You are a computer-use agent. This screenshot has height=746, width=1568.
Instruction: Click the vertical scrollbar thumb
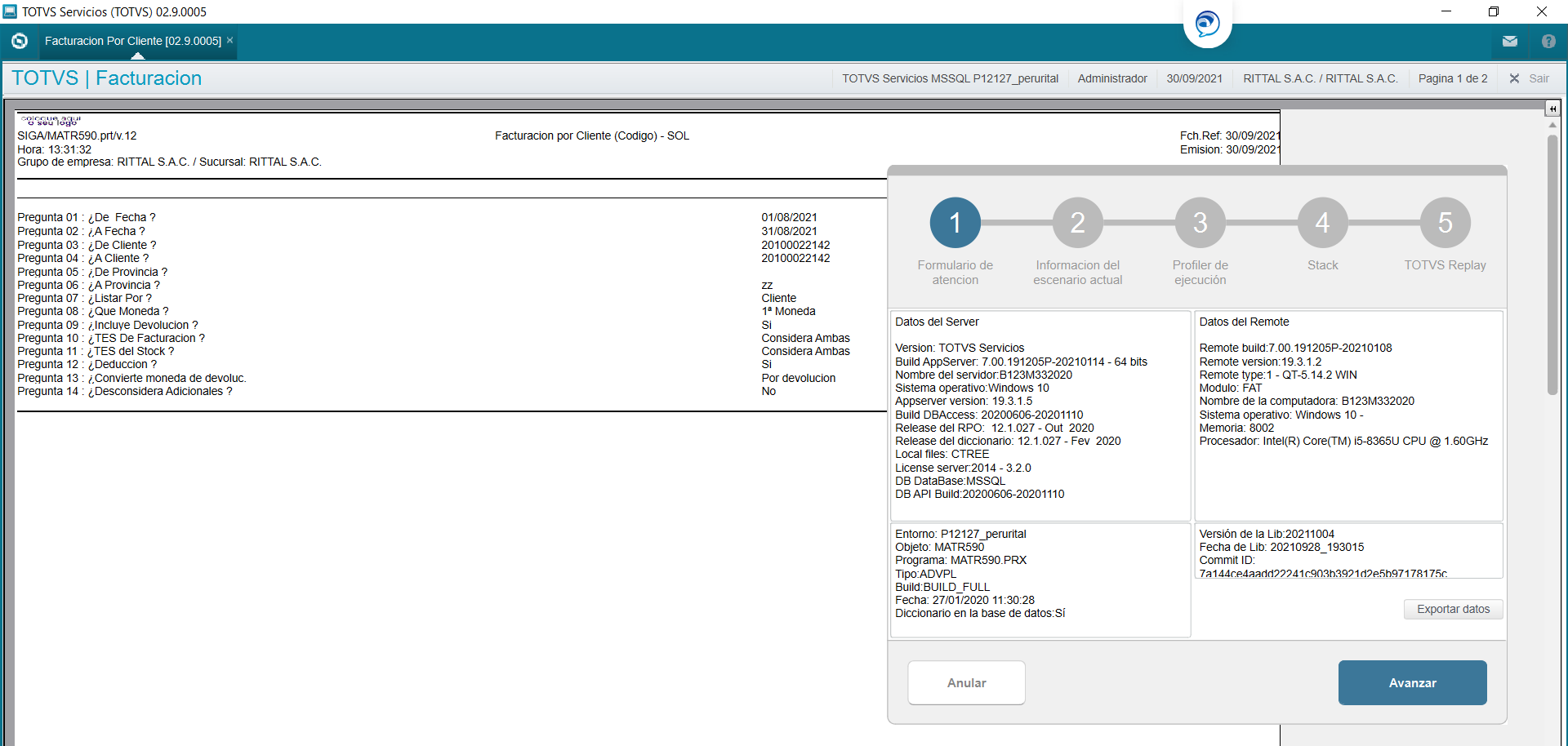pyautogui.click(x=1552, y=265)
